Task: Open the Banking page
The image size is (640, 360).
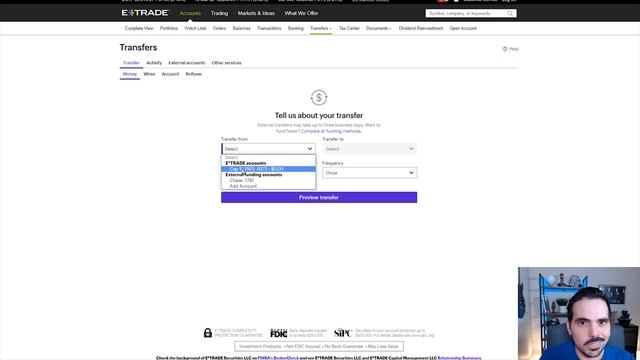Action: click(296, 29)
